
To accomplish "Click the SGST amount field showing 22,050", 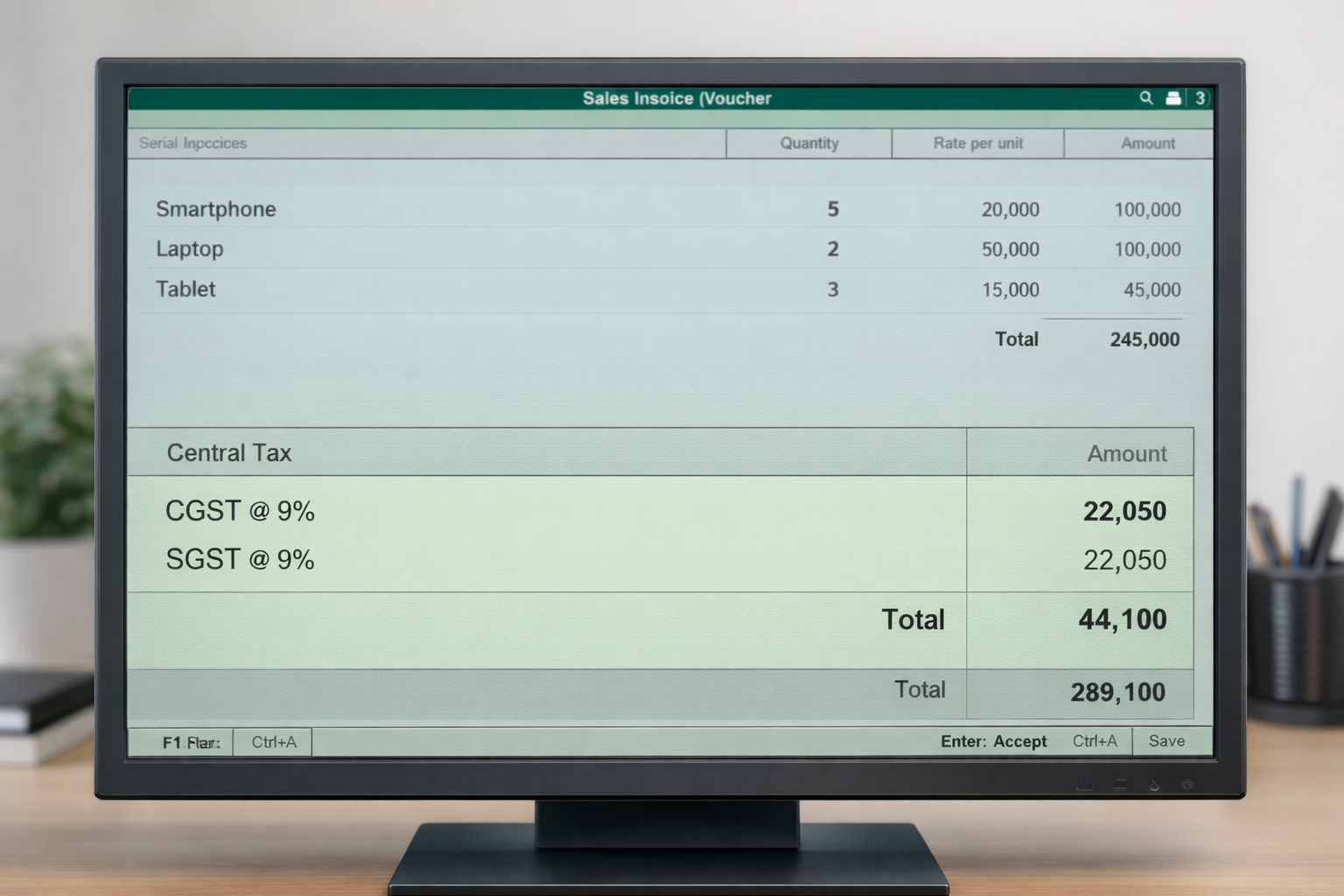I will [1126, 559].
